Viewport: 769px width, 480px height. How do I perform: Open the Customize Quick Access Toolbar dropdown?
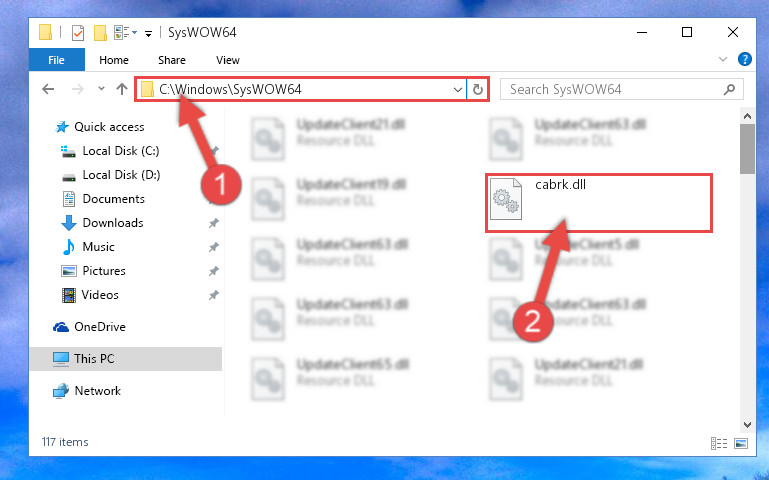tap(148, 33)
